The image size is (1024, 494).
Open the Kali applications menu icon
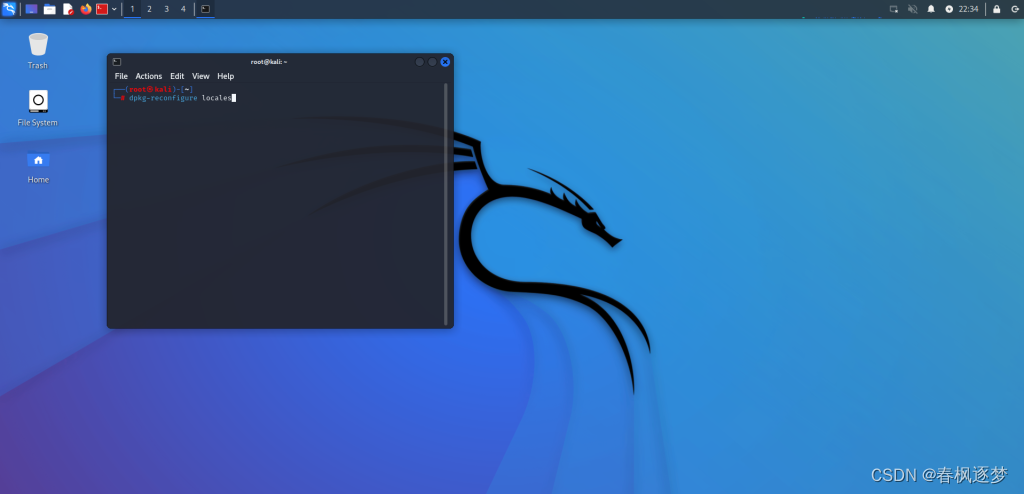coord(8,9)
